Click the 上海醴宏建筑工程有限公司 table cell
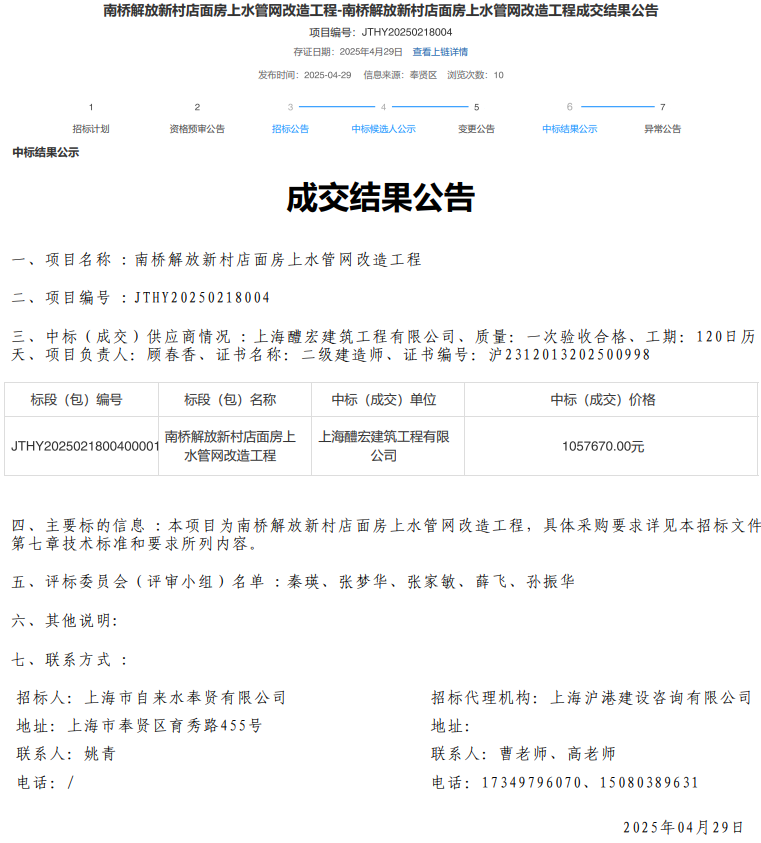This screenshot has width=761, height=843. (x=384, y=446)
